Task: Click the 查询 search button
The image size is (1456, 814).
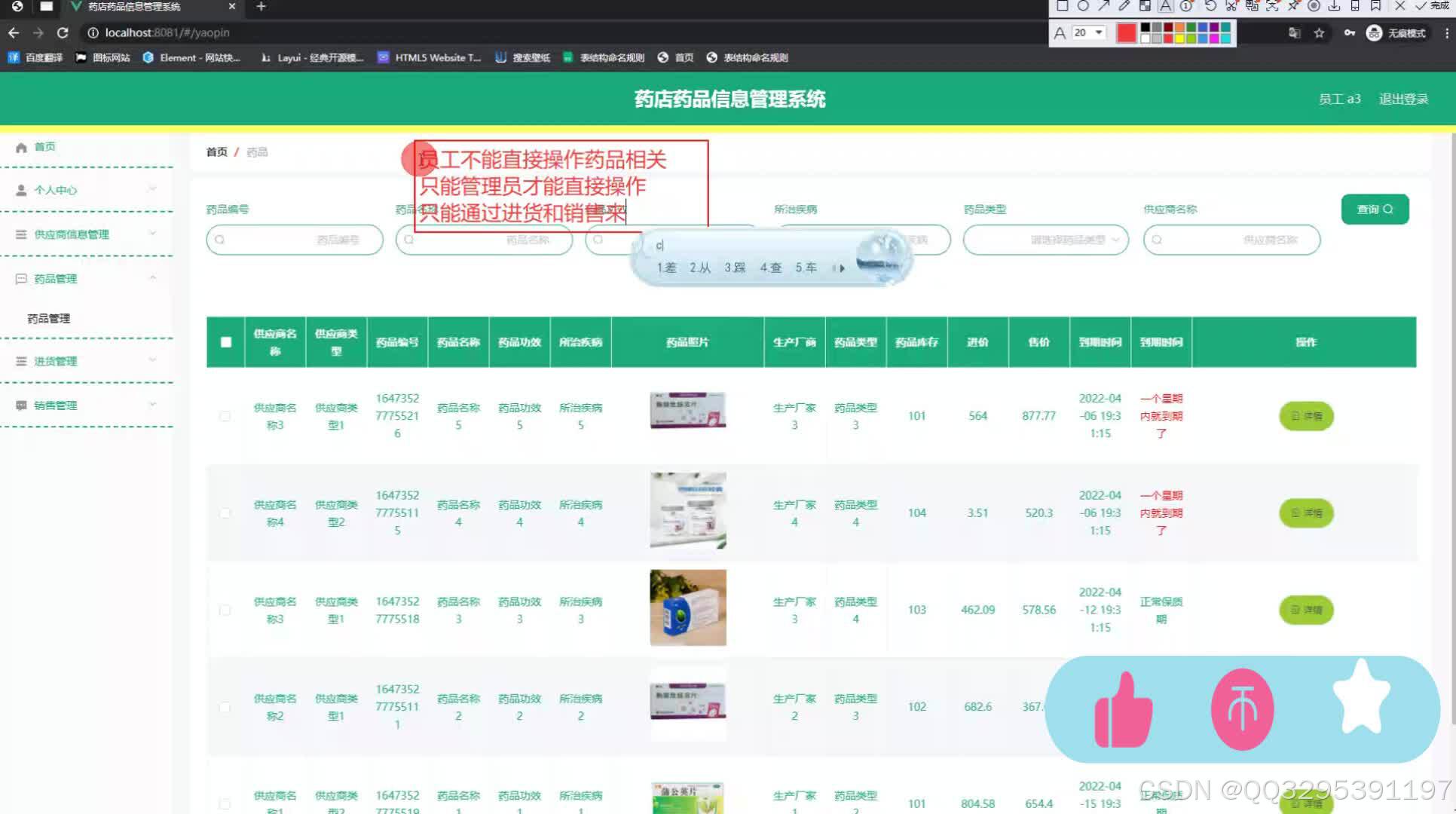Action: click(x=1375, y=209)
